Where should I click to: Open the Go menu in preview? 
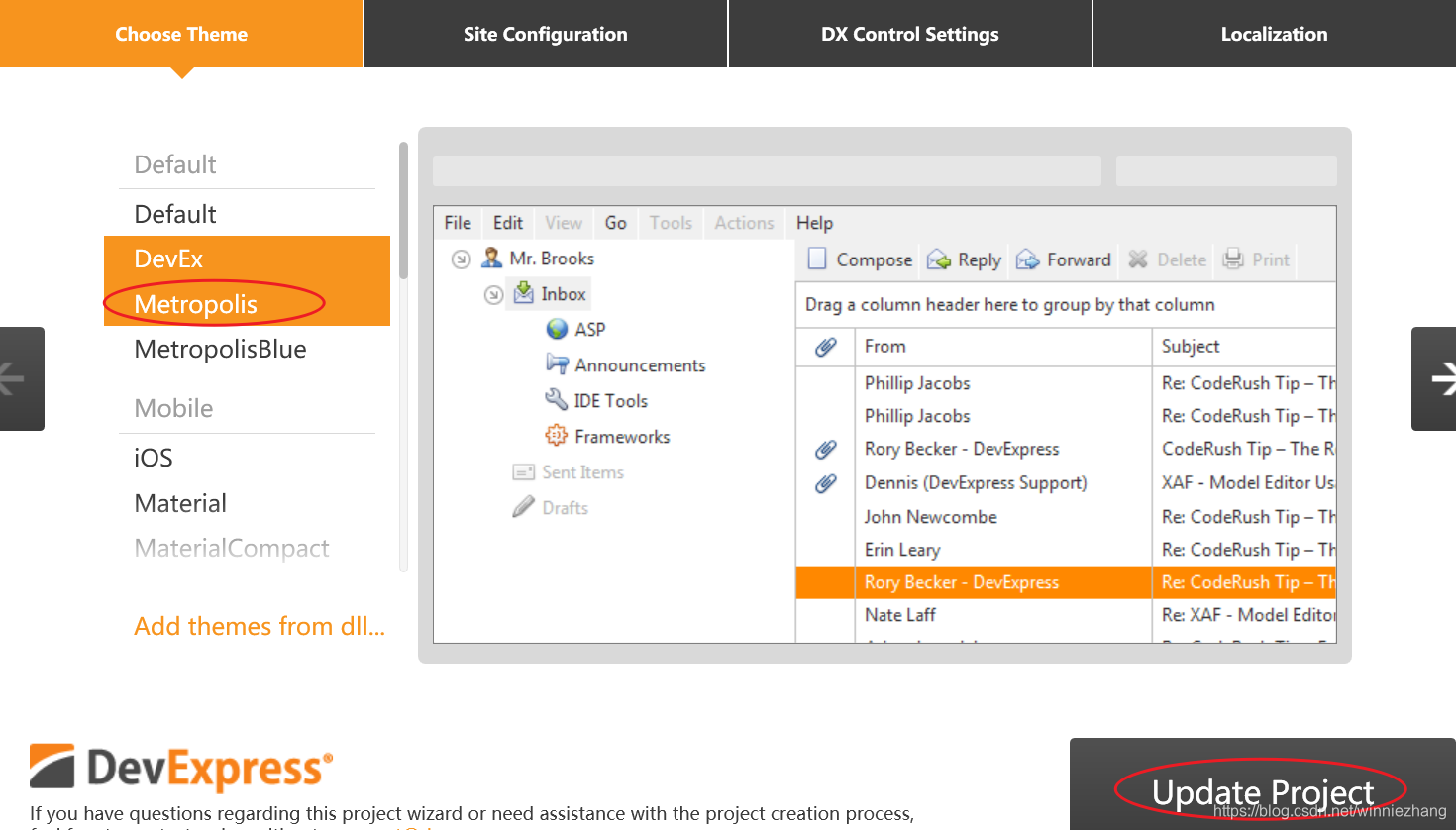click(616, 223)
